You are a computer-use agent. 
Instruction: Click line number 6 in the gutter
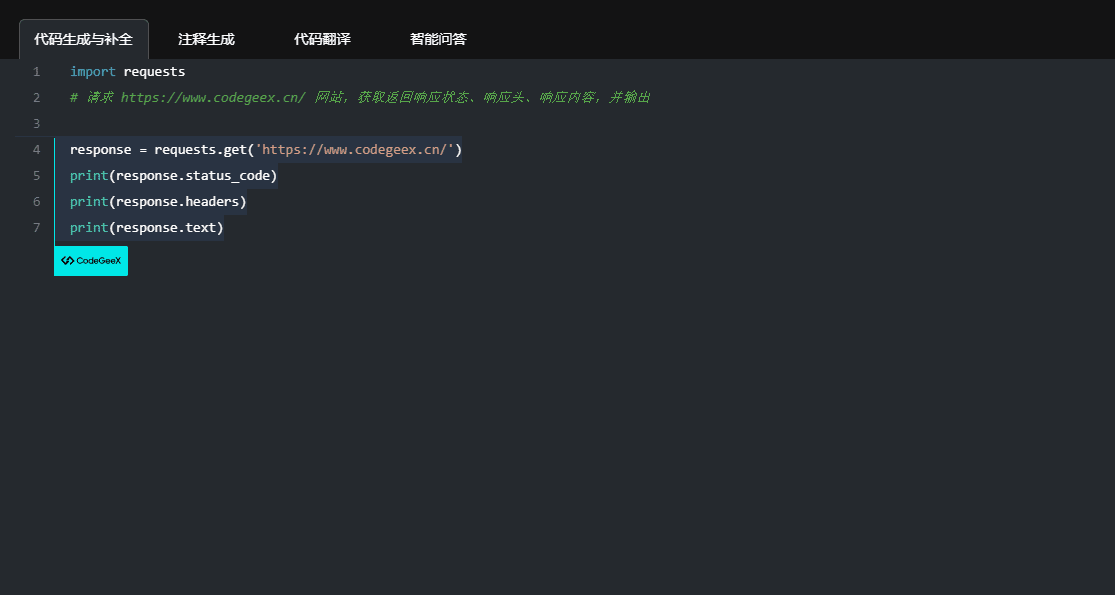tap(36, 202)
